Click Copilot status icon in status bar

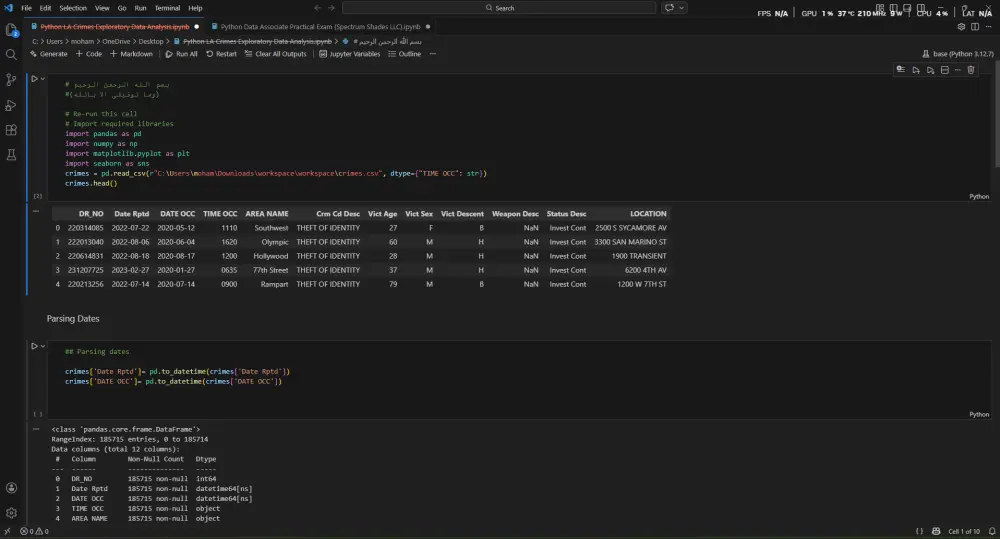point(936,531)
